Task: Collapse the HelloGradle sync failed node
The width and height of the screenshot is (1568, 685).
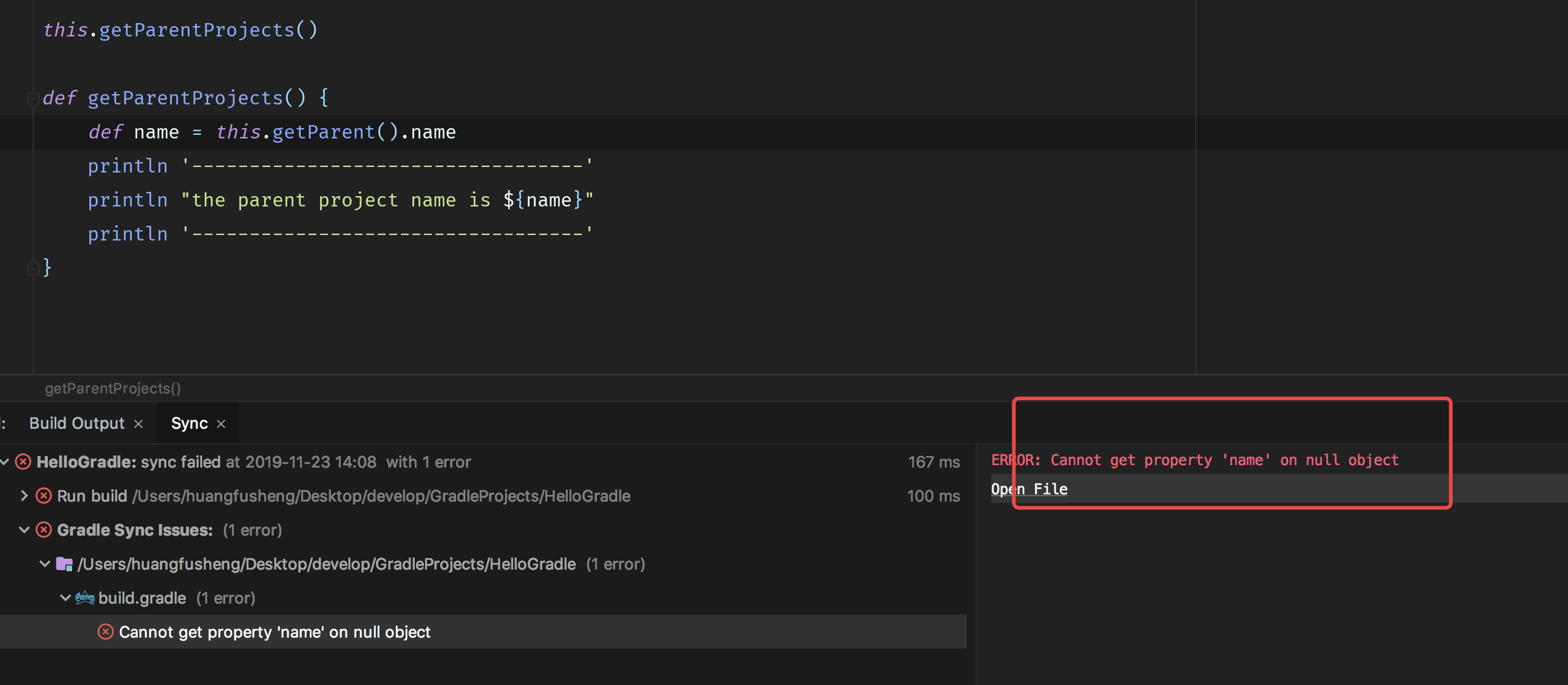Action: point(5,462)
